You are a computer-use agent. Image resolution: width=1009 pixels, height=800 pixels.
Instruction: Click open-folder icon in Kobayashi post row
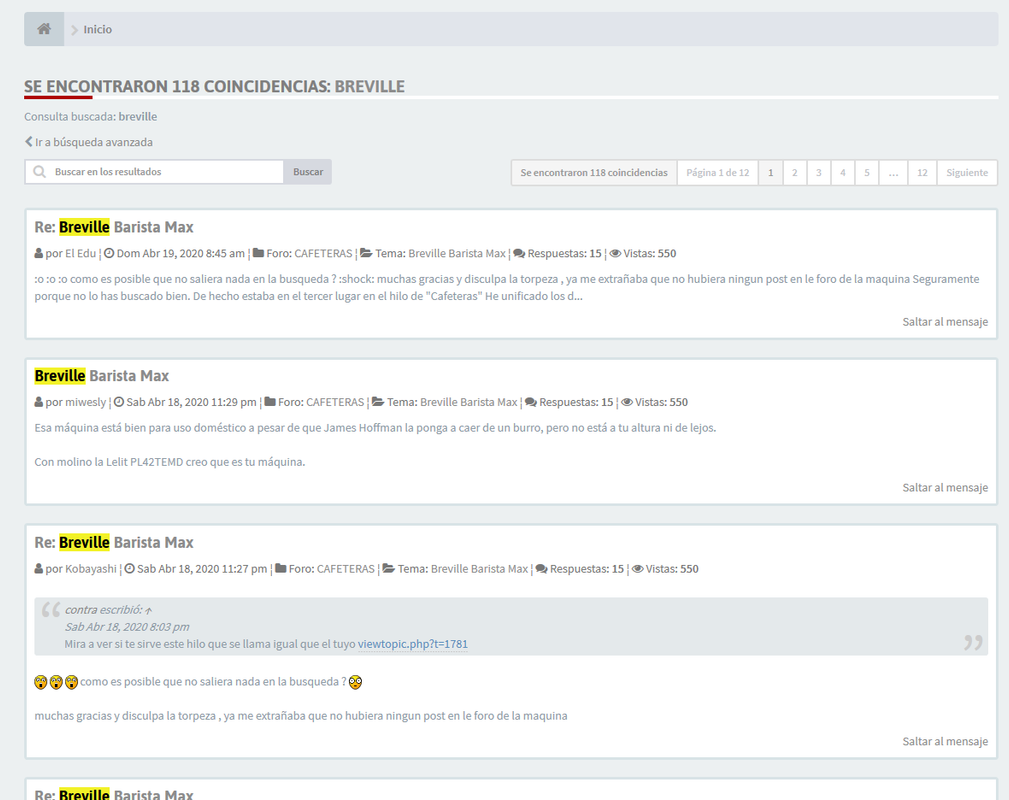tap(389, 569)
